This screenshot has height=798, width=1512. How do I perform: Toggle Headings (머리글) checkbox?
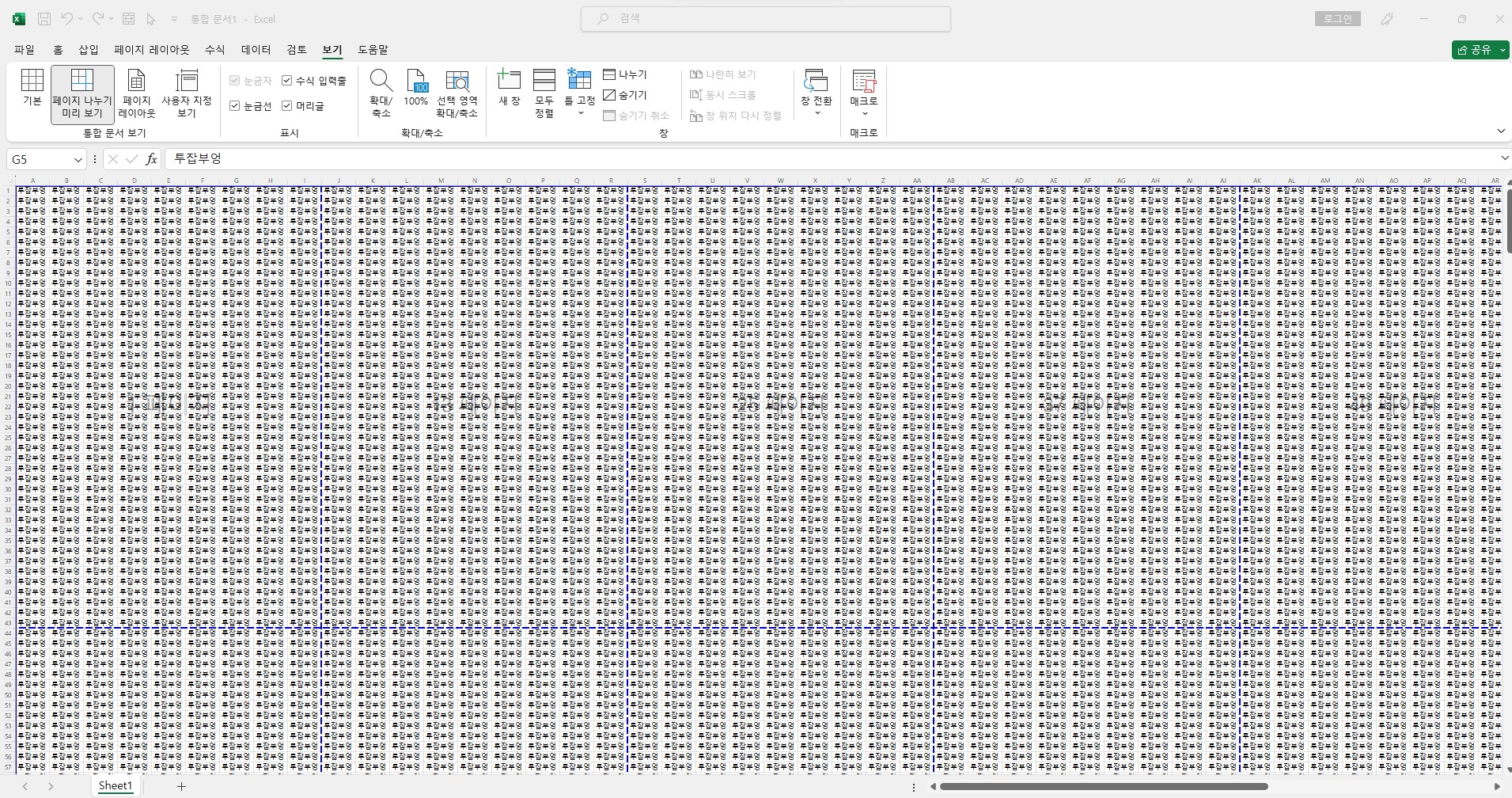(287, 106)
